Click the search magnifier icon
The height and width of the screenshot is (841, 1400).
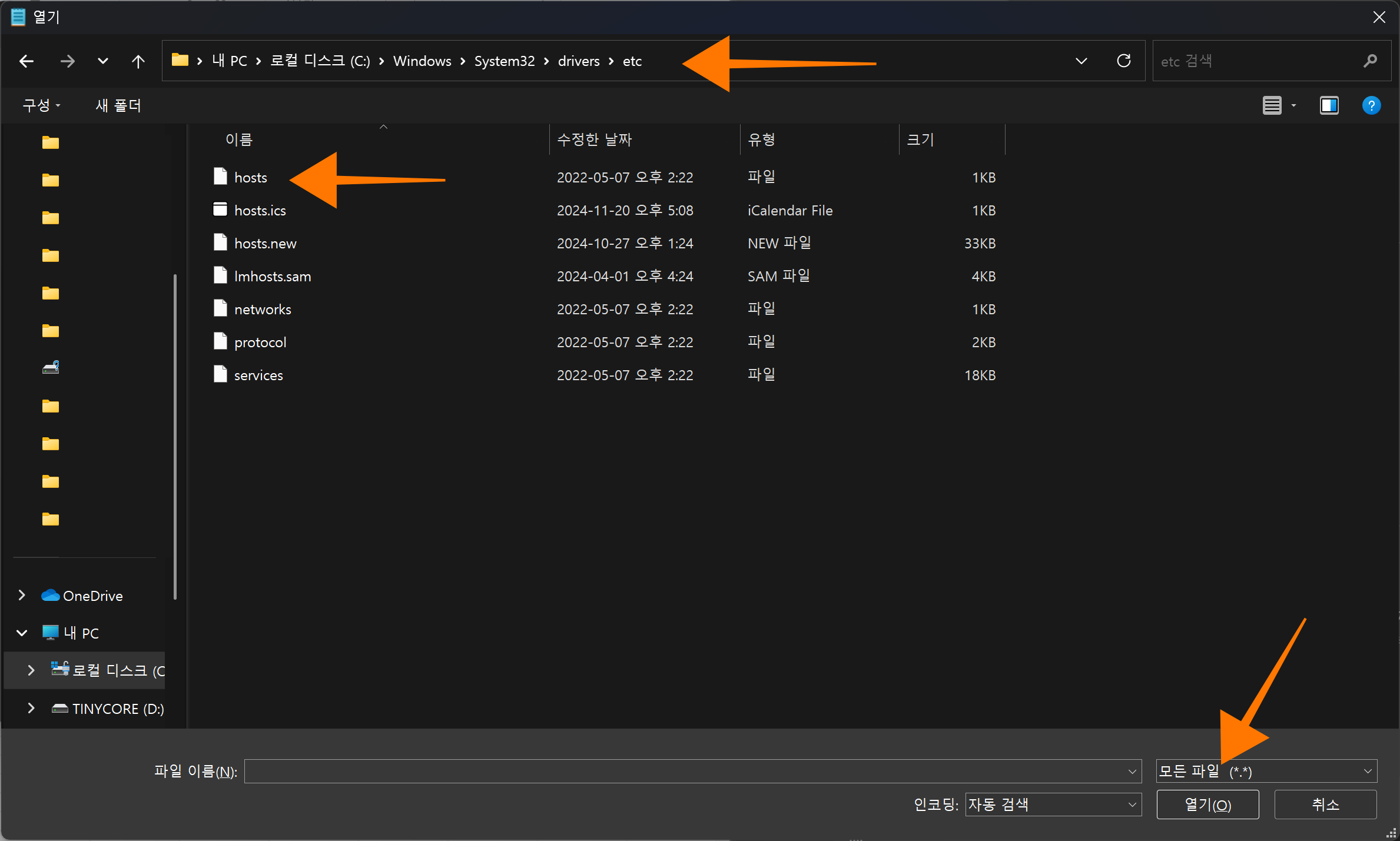[1370, 61]
